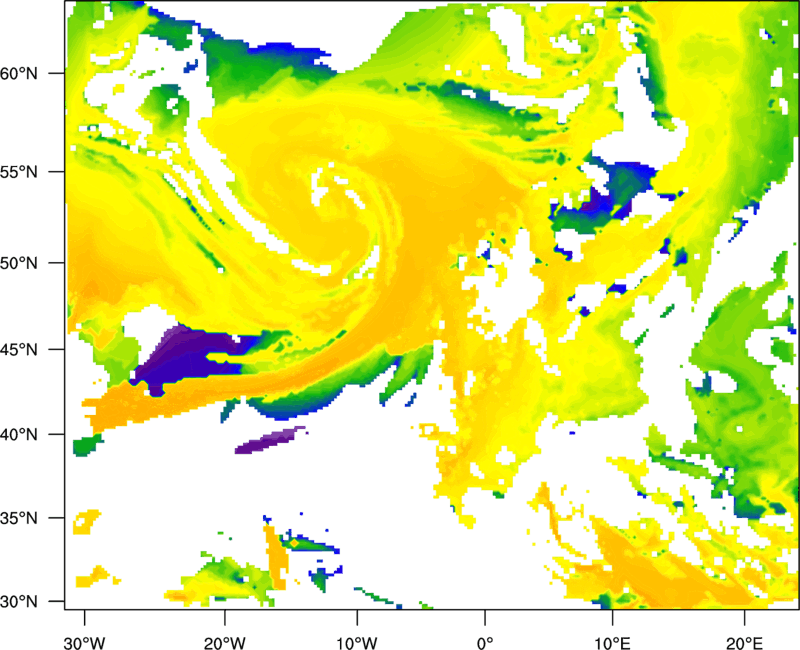Viewport: 800px width, 650px height.
Task: Click the 55°N latitude label
Action: (x=19, y=171)
